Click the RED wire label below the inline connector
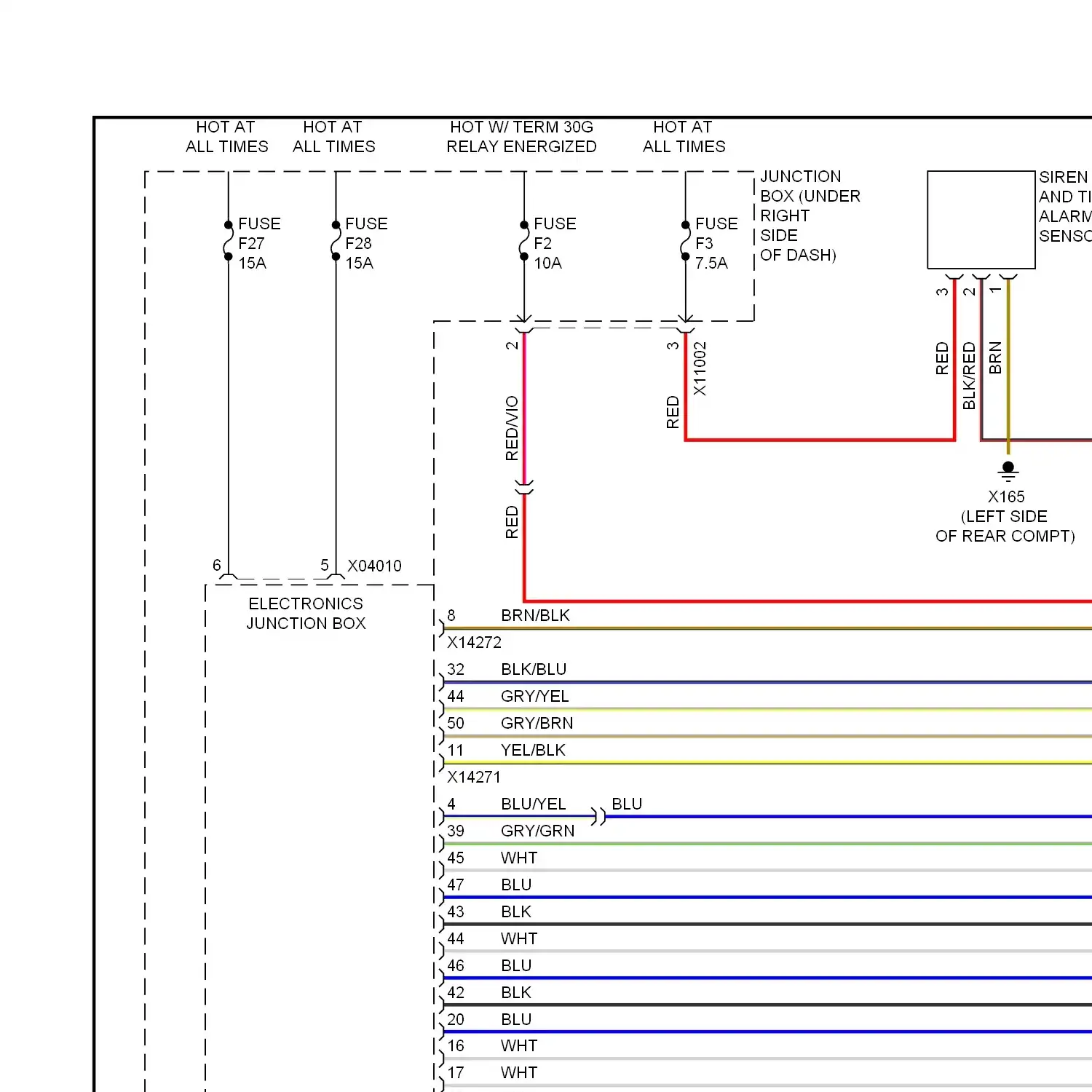The image size is (1092, 1092). click(512, 522)
